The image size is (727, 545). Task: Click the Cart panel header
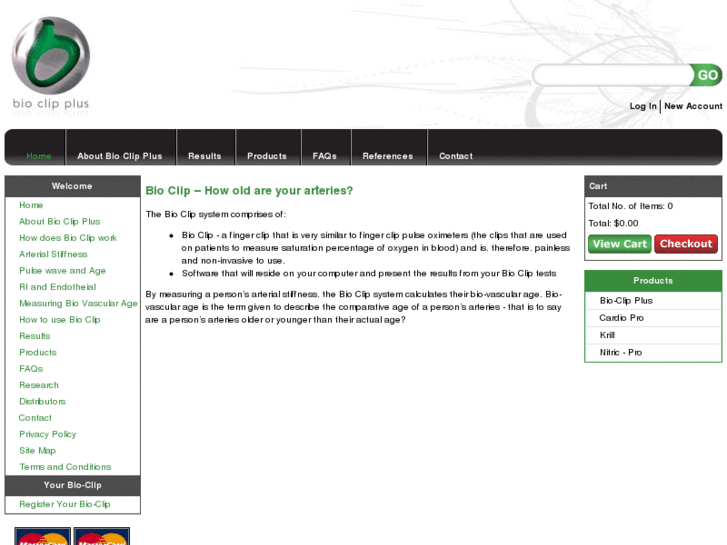pyautogui.click(x=653, y=186)
